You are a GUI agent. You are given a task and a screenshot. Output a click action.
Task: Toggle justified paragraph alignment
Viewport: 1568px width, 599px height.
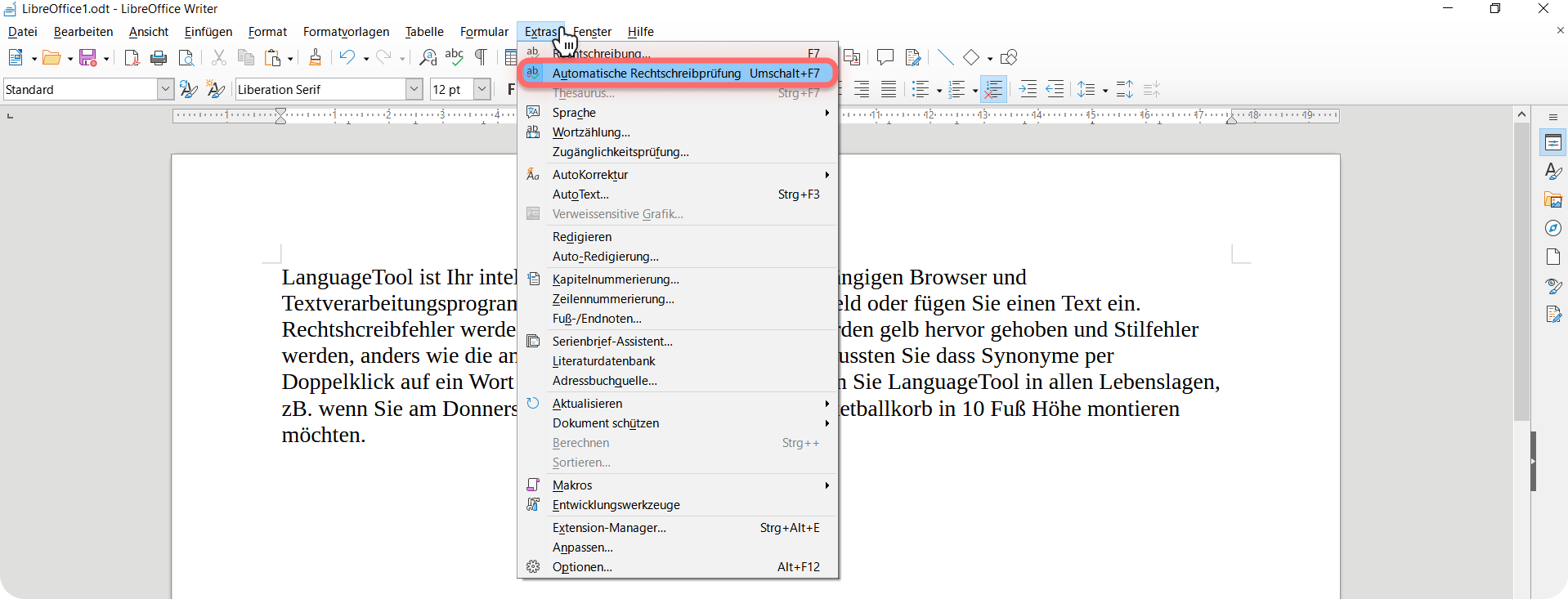(889, 89)
